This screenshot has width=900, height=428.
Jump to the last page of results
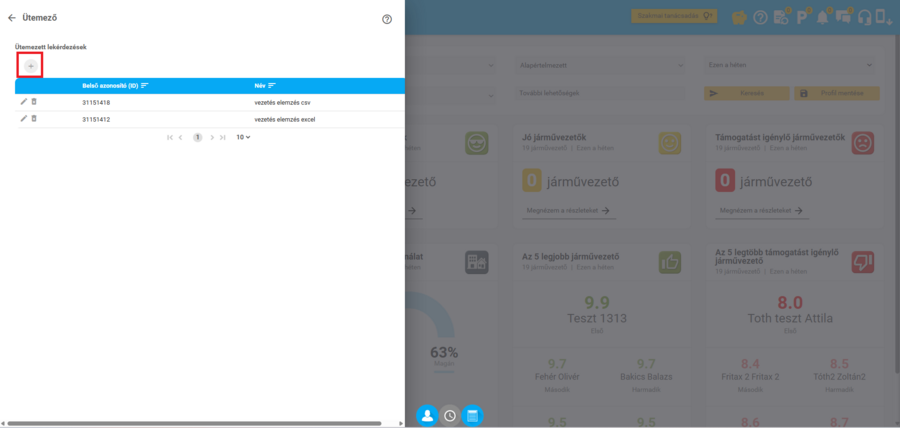(223, 138)
